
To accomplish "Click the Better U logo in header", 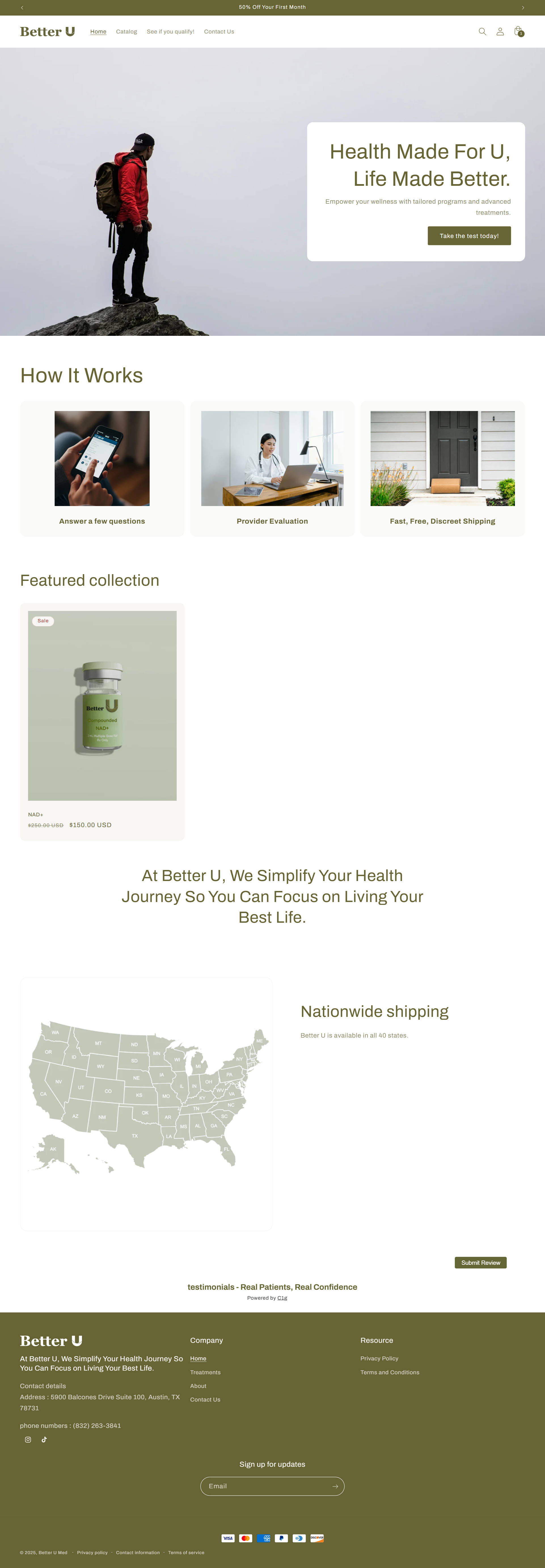I will (x=47, y=32).
